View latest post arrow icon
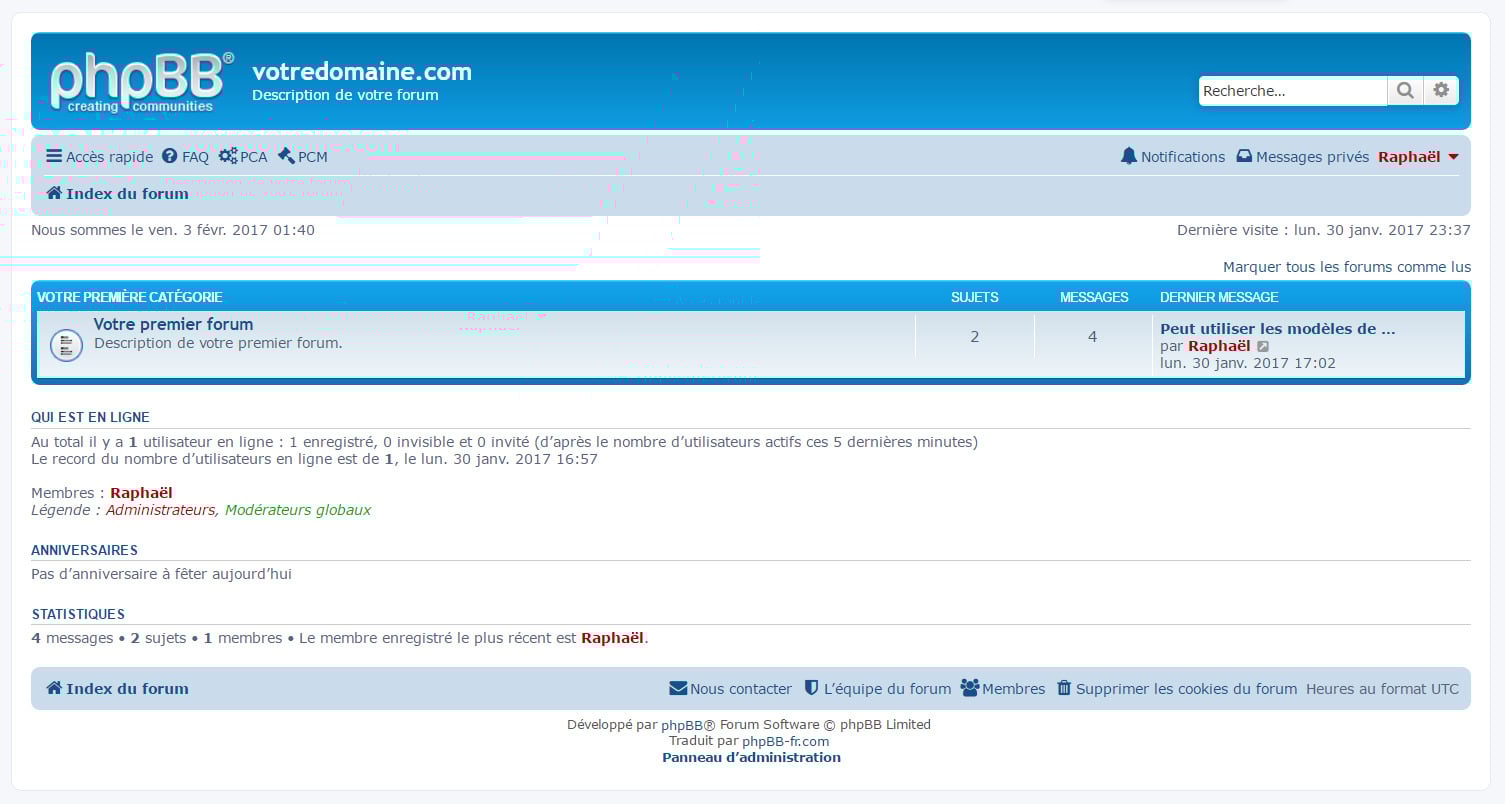The image size is (1505, 804). point(1263,346)
